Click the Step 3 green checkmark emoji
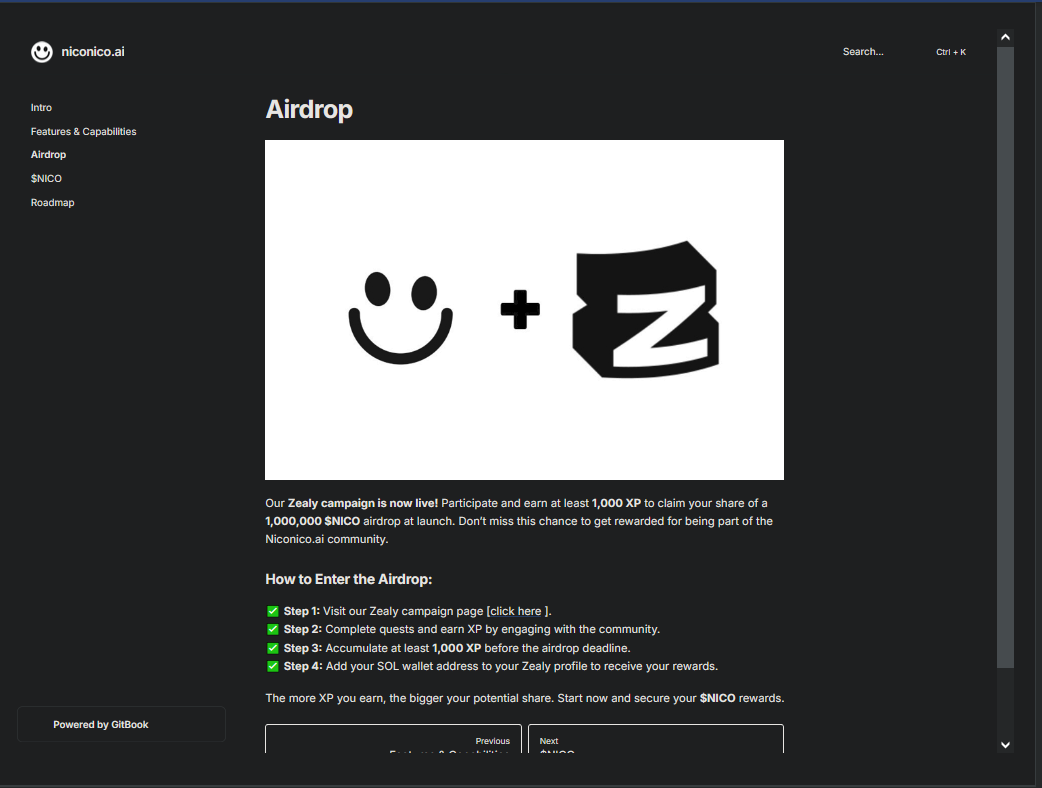The width and height of the screenshot is (1042, 788). 272,648
